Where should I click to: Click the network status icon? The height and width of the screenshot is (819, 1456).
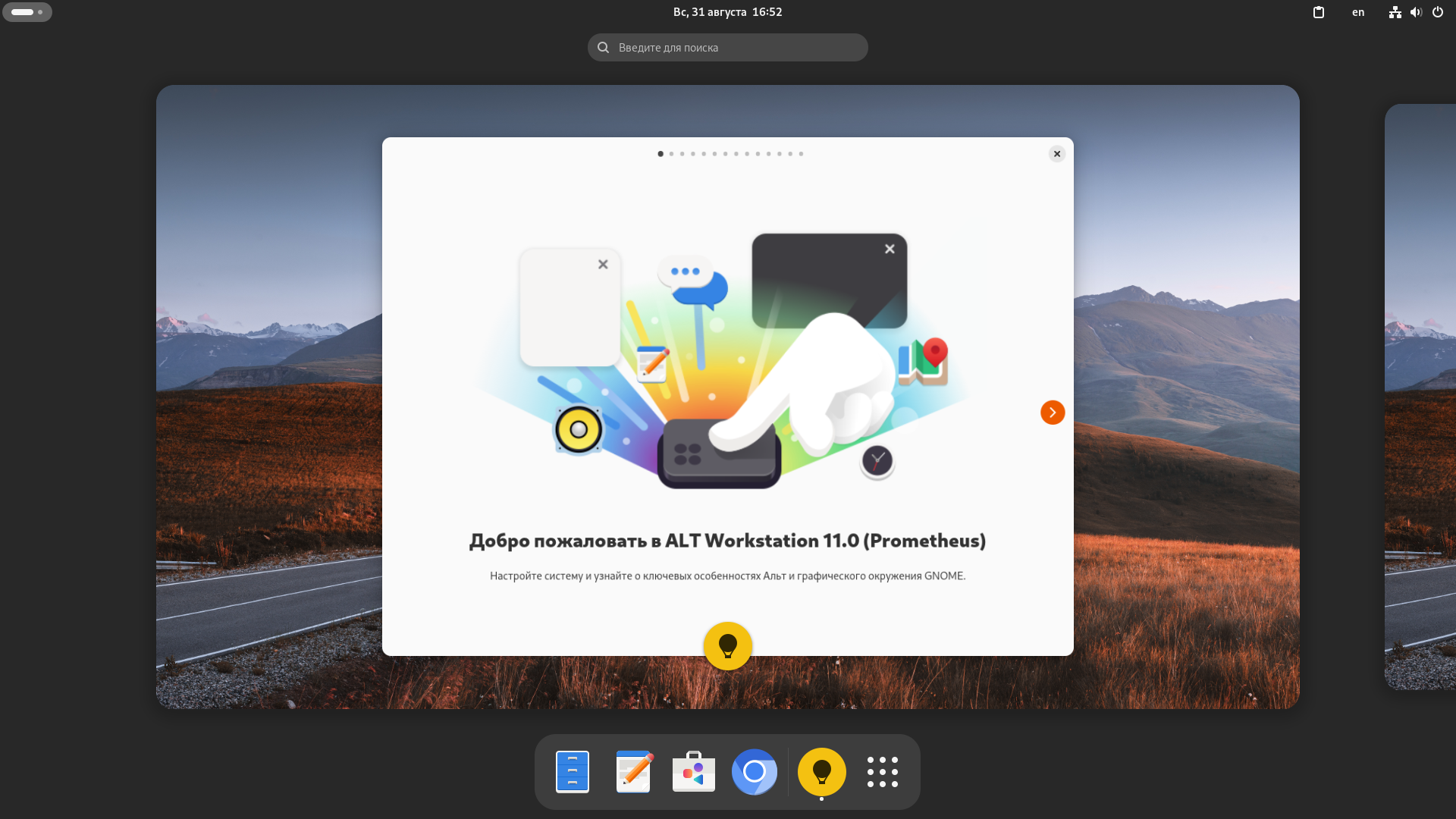point(1395,12)
